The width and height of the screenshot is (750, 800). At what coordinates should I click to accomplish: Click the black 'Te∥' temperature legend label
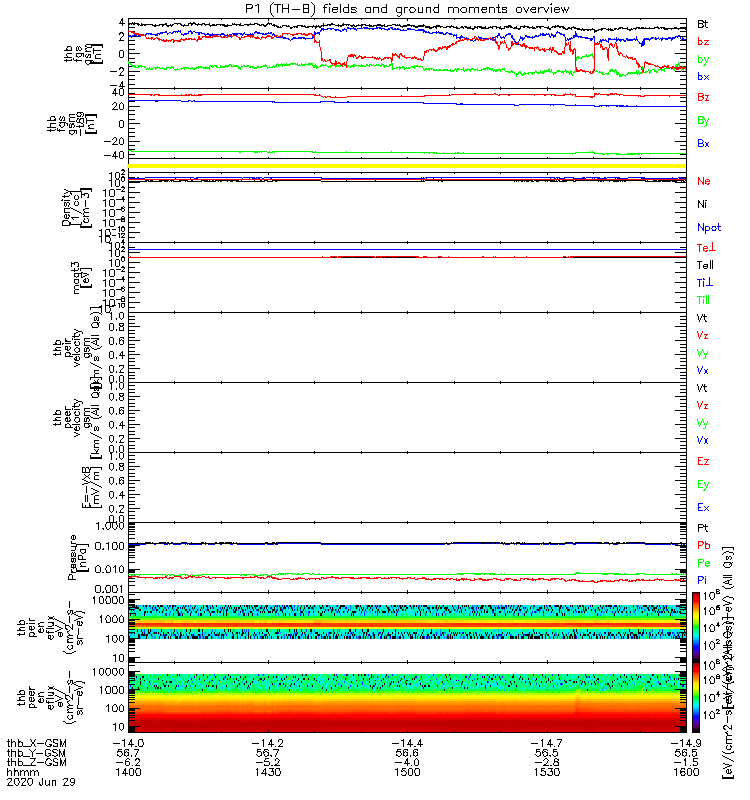tap(705, 265)
